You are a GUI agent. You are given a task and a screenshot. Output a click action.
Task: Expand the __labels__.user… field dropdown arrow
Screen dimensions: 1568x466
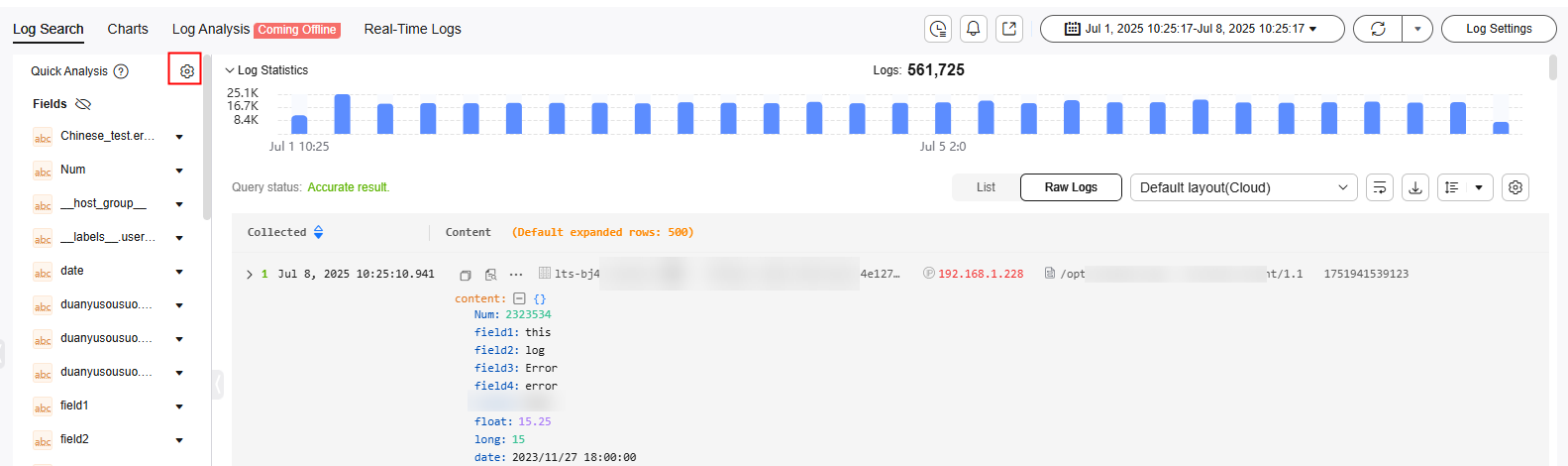[x=179, y=238]
